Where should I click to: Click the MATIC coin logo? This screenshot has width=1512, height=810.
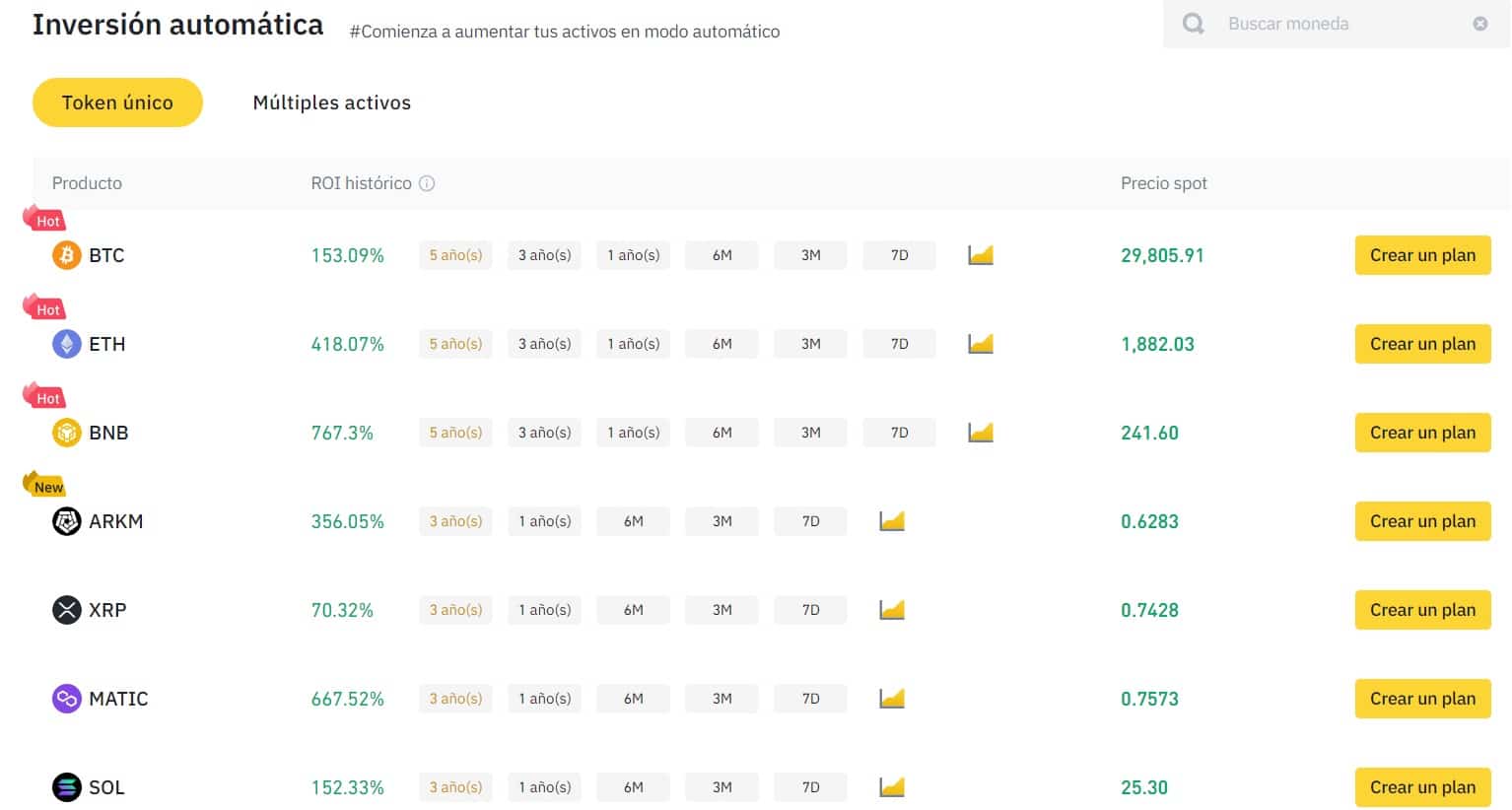click(x=66, y=699)
